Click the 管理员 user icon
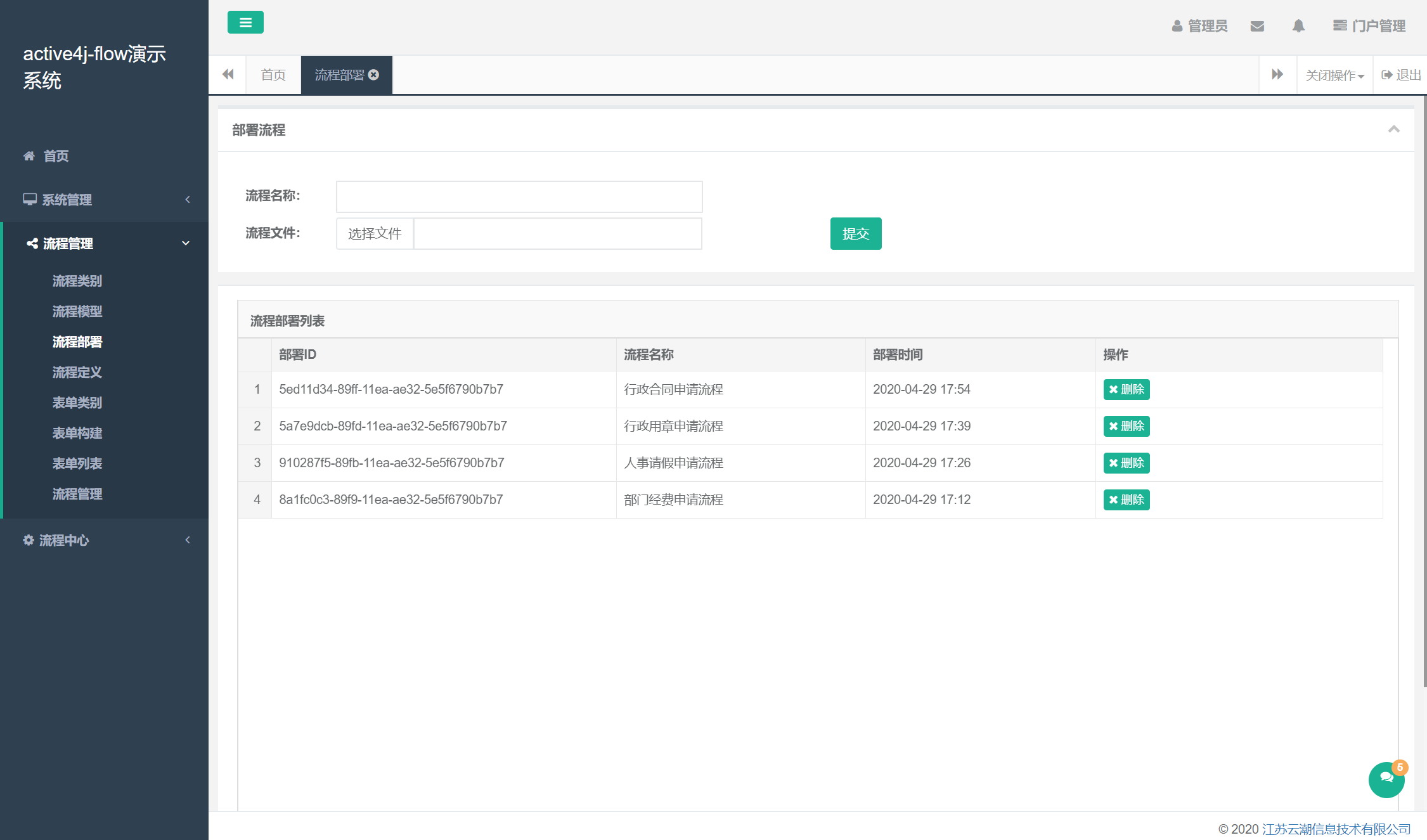1427x840 pixels. 1177,26
